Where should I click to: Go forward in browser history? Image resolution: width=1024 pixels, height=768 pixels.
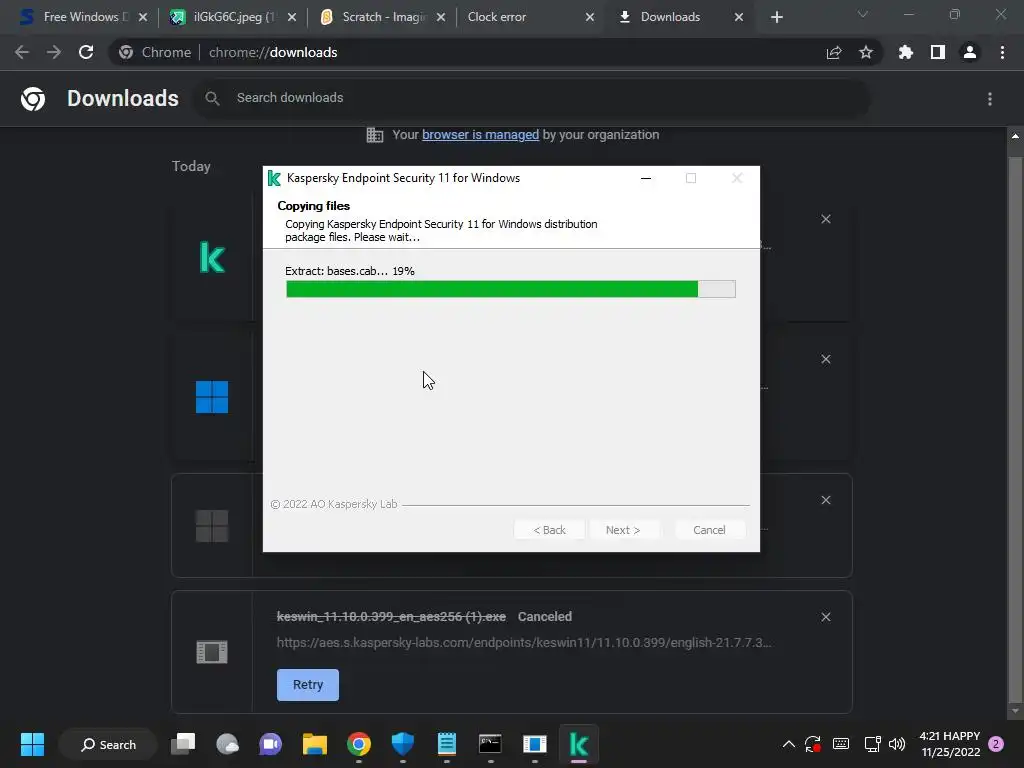(x=54, y=52)
